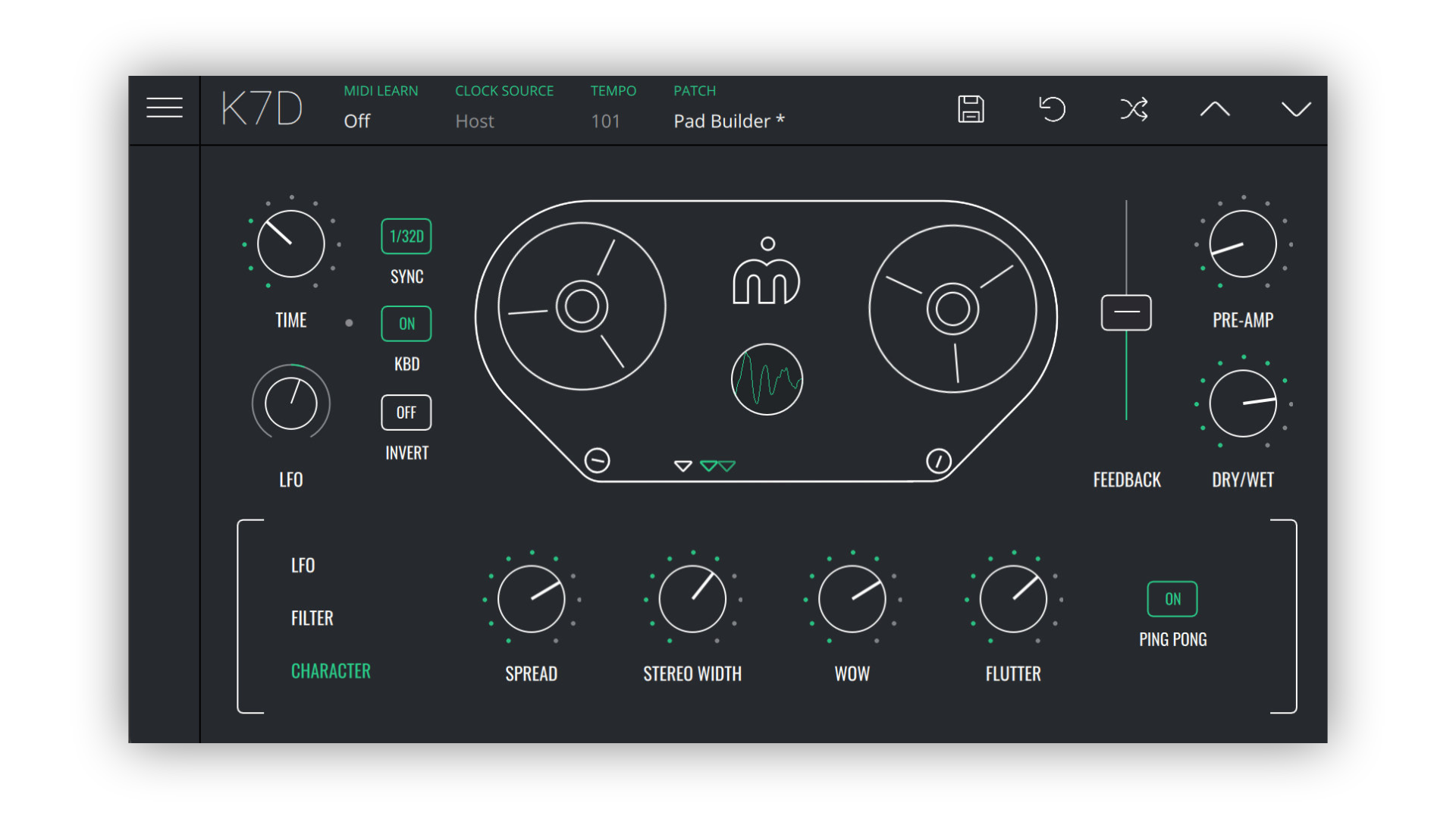Click the FEEDBACK slider handle

coord(1126,312)
